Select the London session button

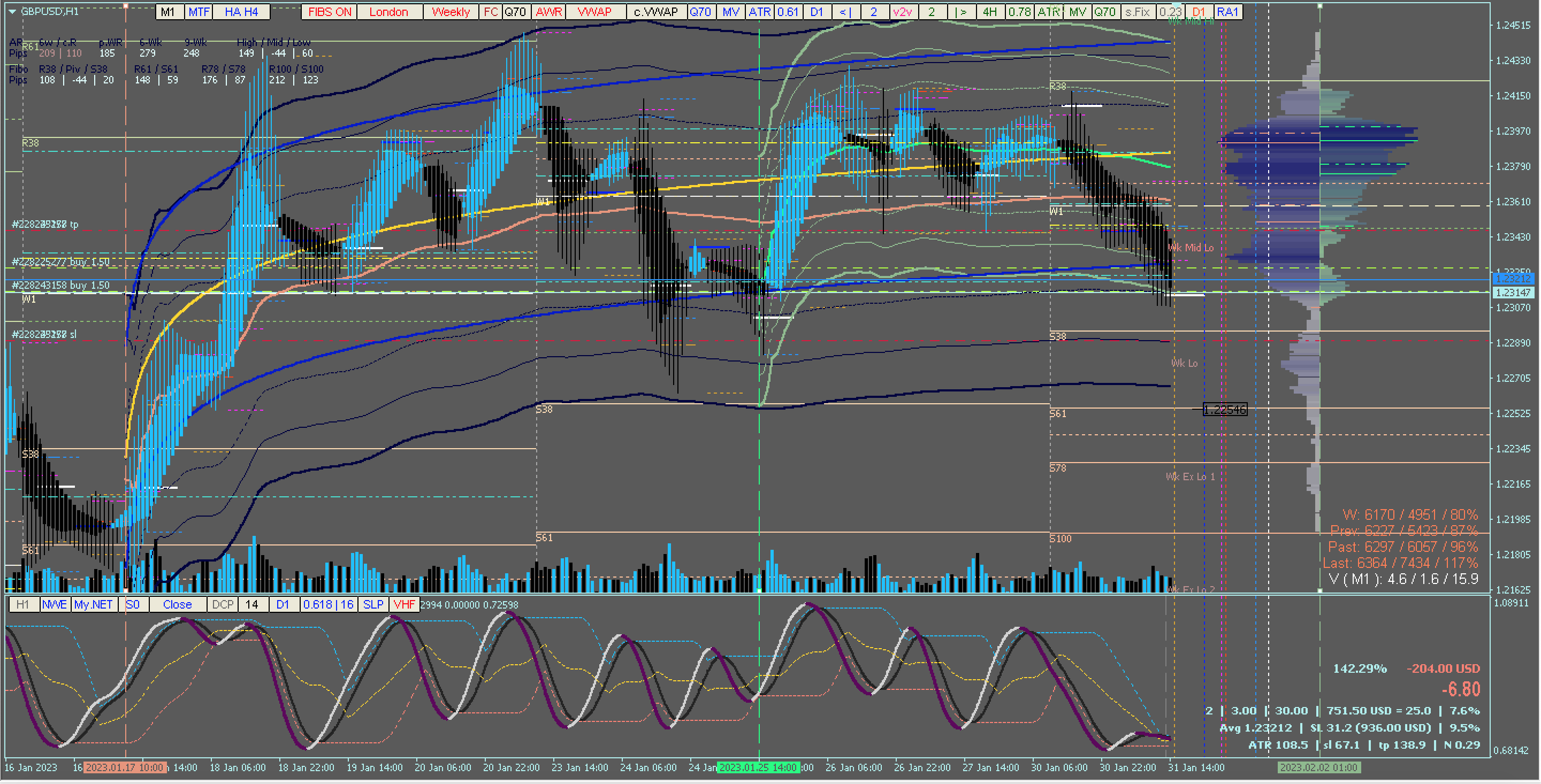(388, 12)
